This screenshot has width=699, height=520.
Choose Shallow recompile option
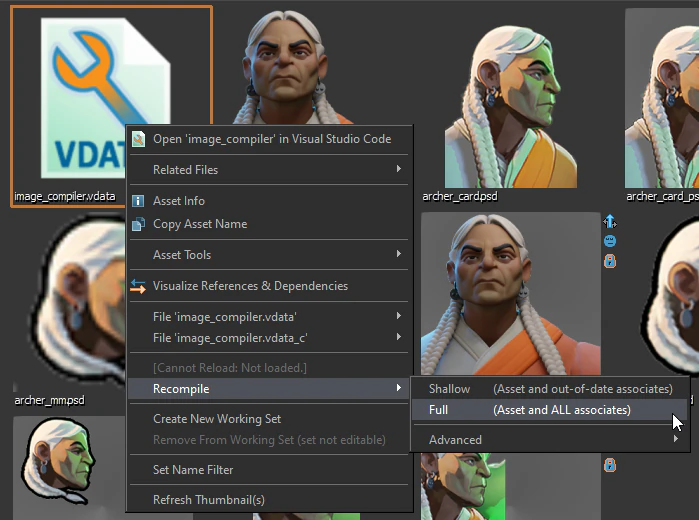click(x=550, y=389)
